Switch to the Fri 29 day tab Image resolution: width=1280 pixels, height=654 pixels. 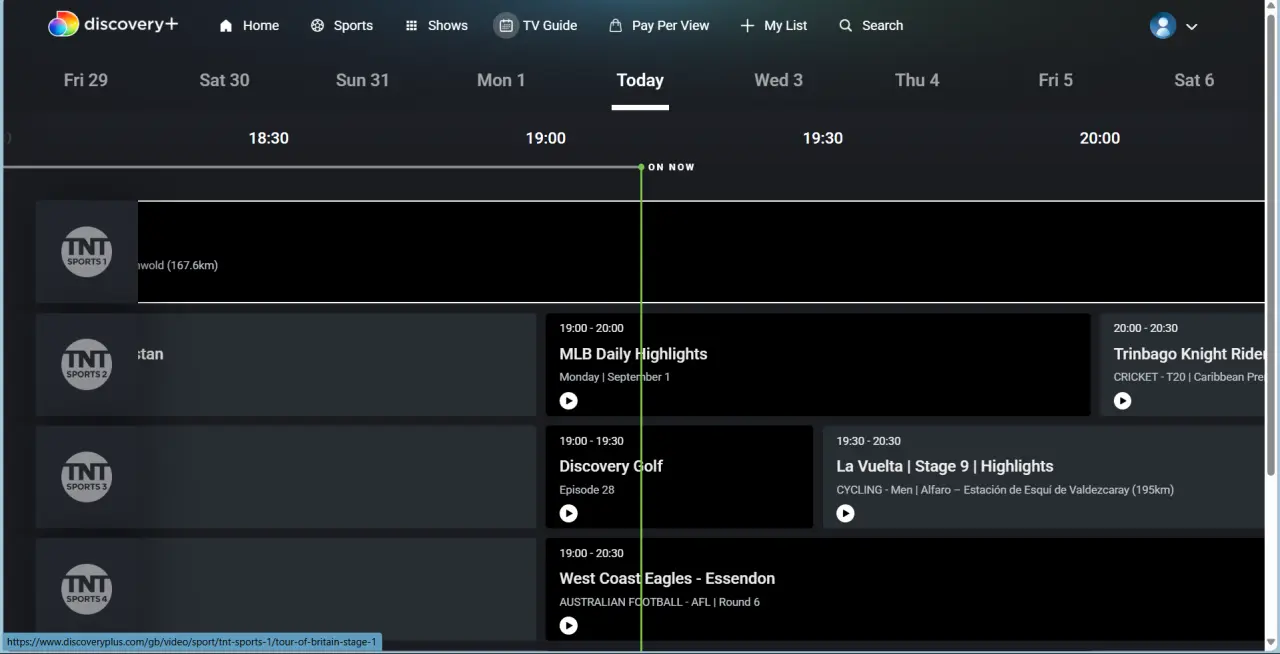[86, 80]
